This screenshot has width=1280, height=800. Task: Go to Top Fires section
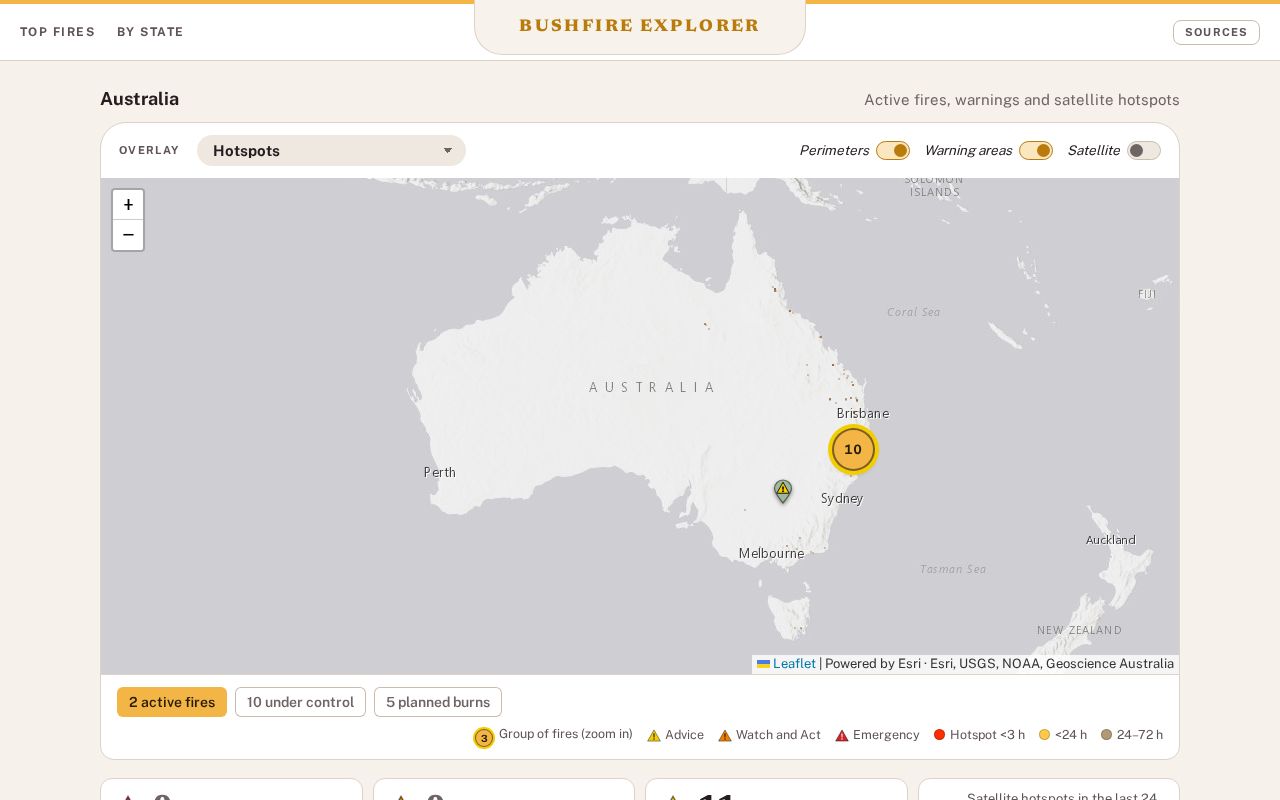click(x=57, y=32)
